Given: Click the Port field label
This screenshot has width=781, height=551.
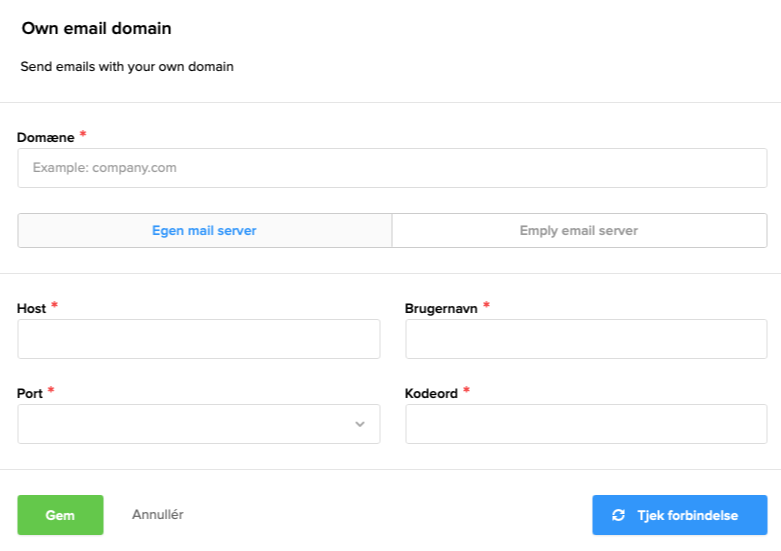Looking at the screenshot, I should [x=30, y=394].
